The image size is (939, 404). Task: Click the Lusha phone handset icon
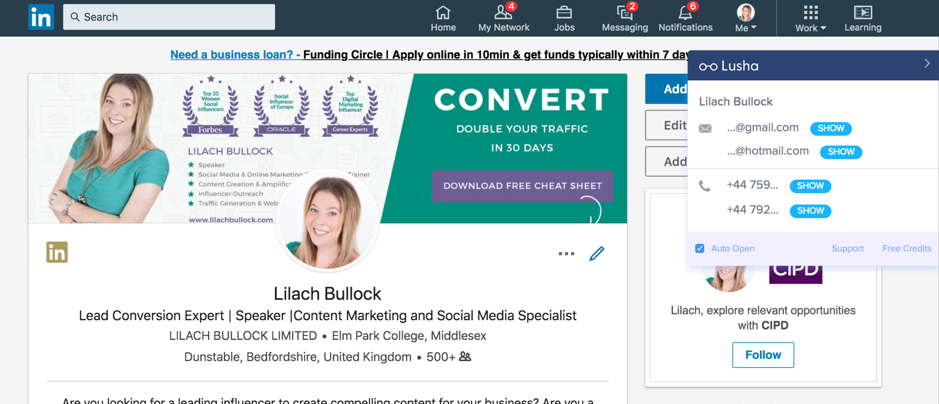(705, 186)
